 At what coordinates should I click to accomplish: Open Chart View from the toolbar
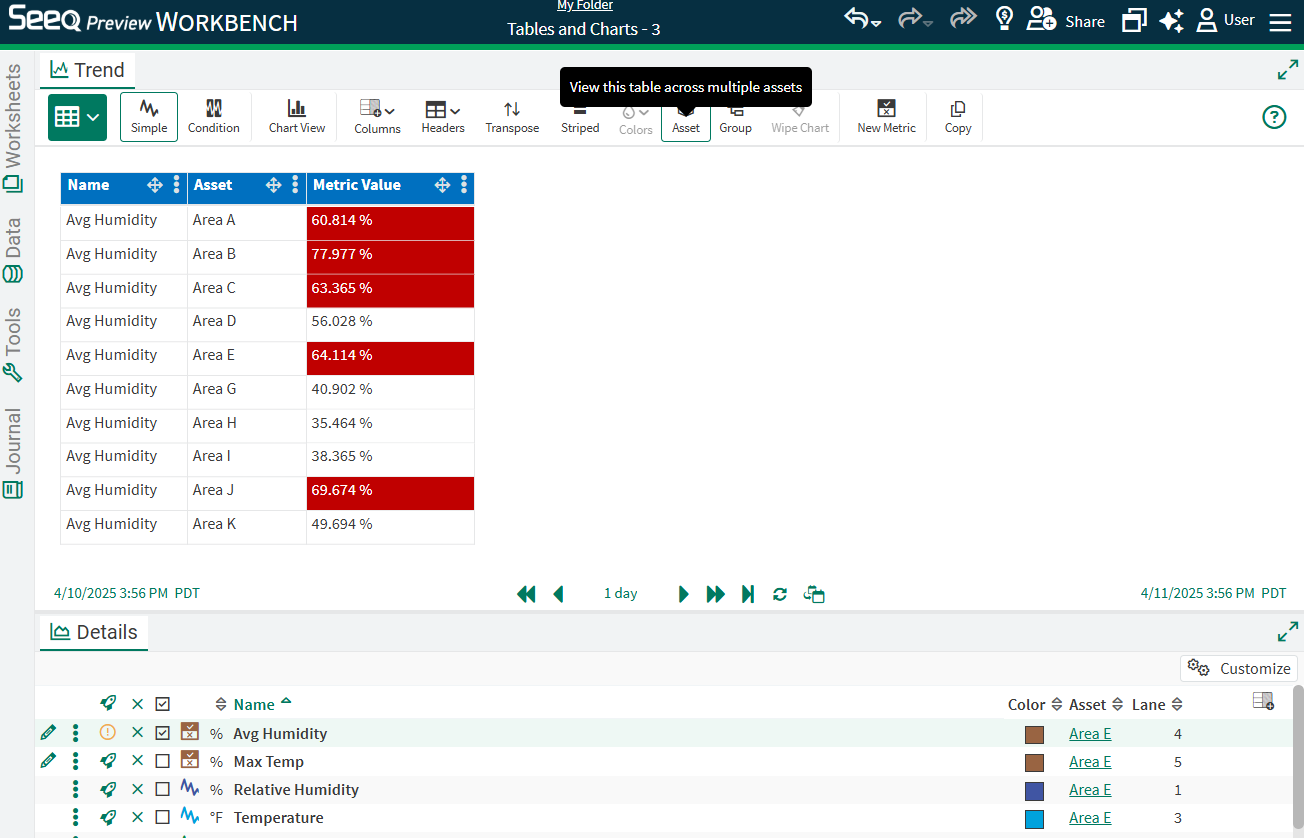click(x=297, y=116)
